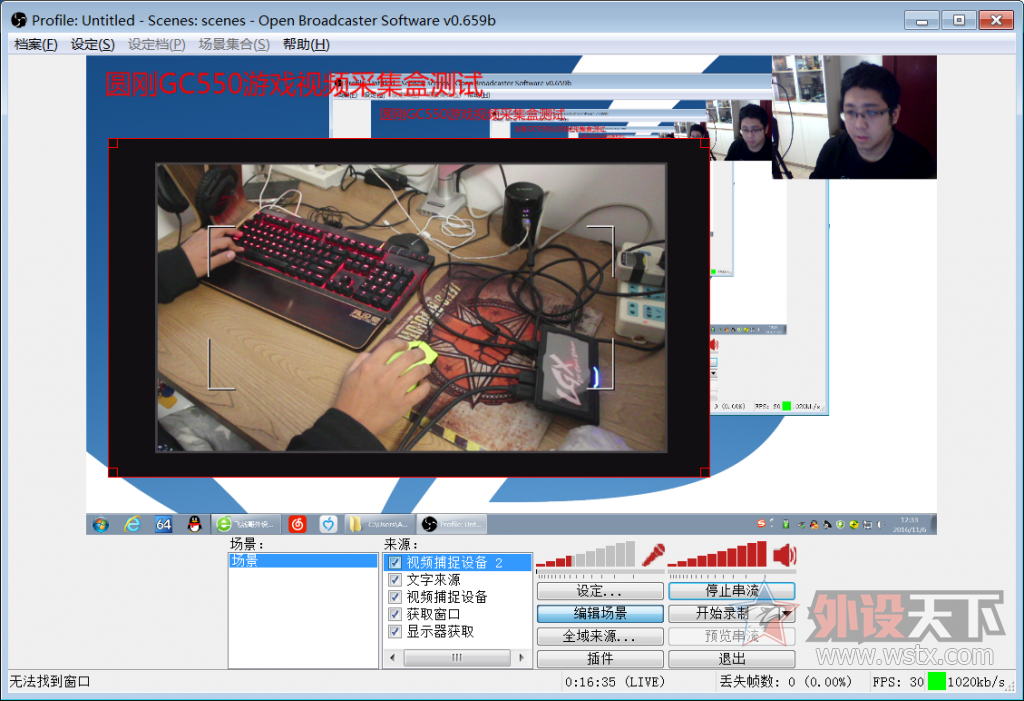Open the 帮助(H) menu
1024x701 pixels.
[x=306, y=44]
